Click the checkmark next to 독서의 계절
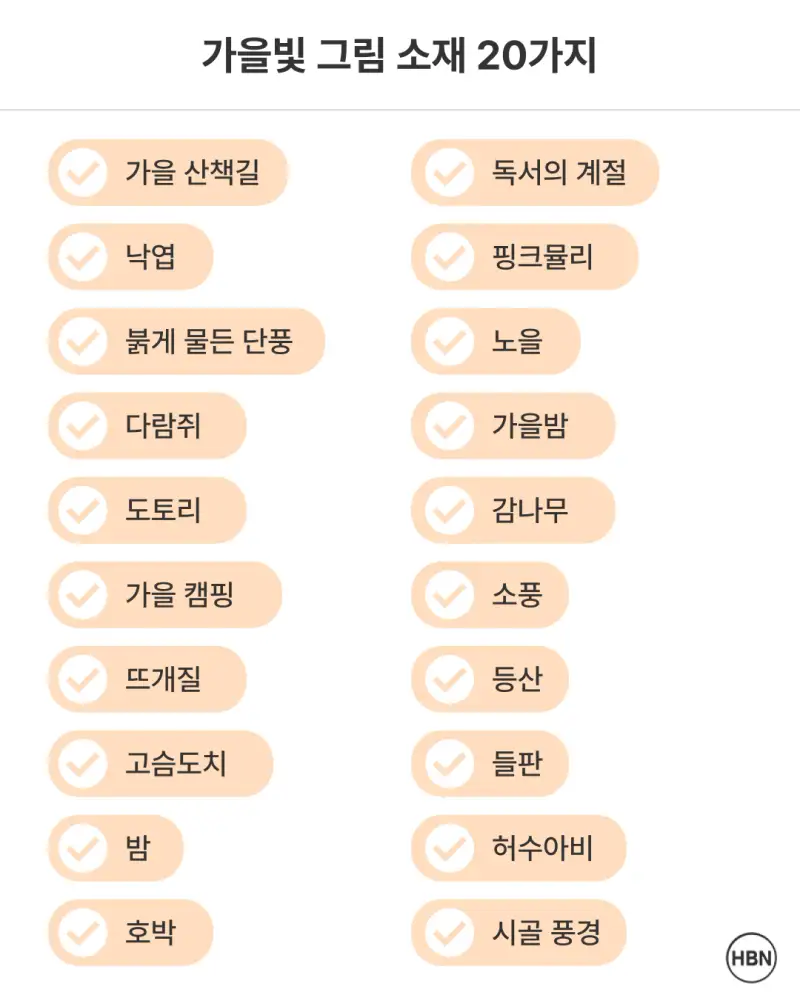Image resolution: width=800 pixels, height=1001 pixels. pyautogui.click(x=449, y=173)
